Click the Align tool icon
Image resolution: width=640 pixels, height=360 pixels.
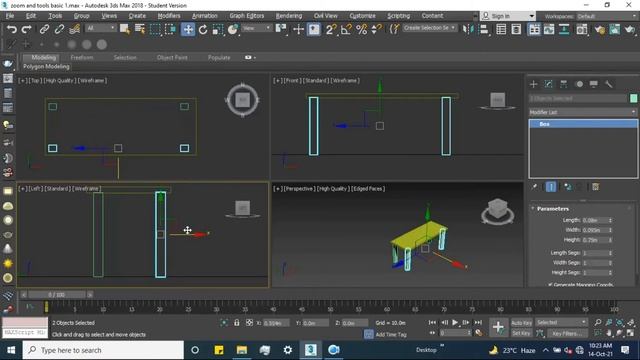click(483, 29)
